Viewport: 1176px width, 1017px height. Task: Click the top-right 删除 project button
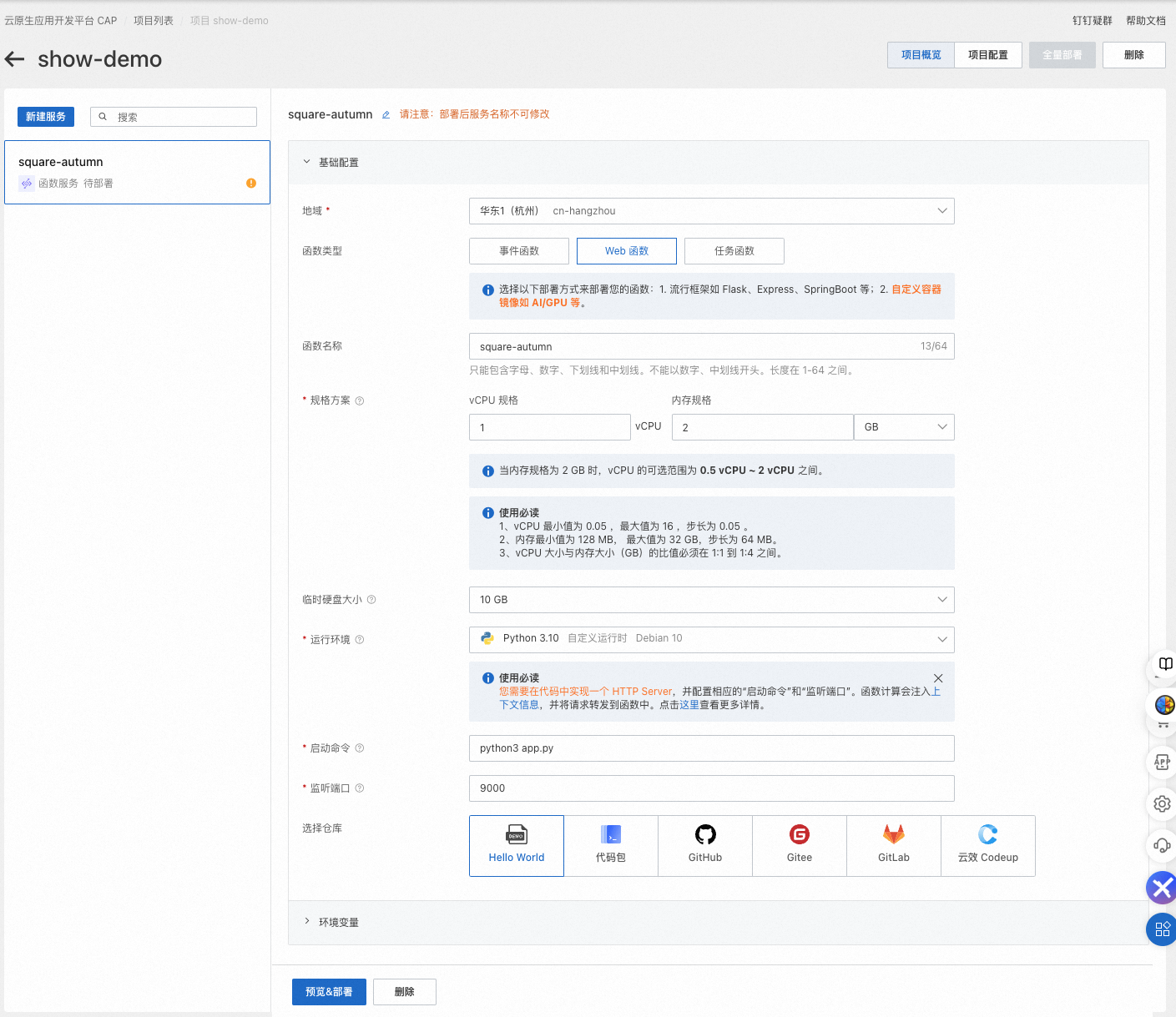[1134, 55]
